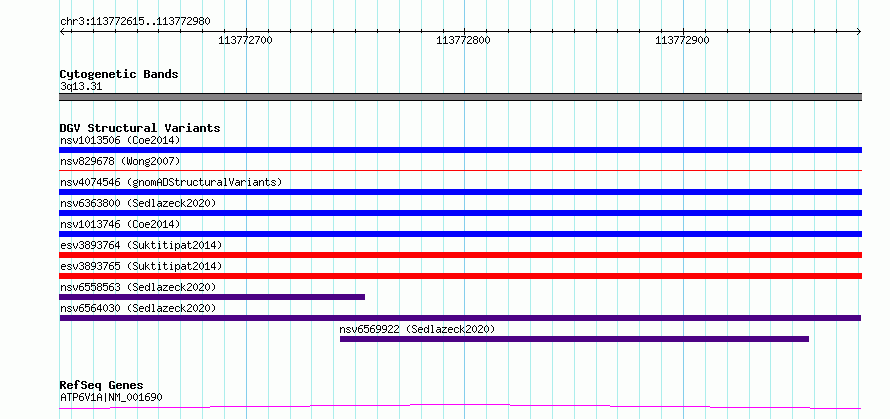Click the nsv829678 (Wong2007) label
The image size is (890, 419).
coord(120,161)
